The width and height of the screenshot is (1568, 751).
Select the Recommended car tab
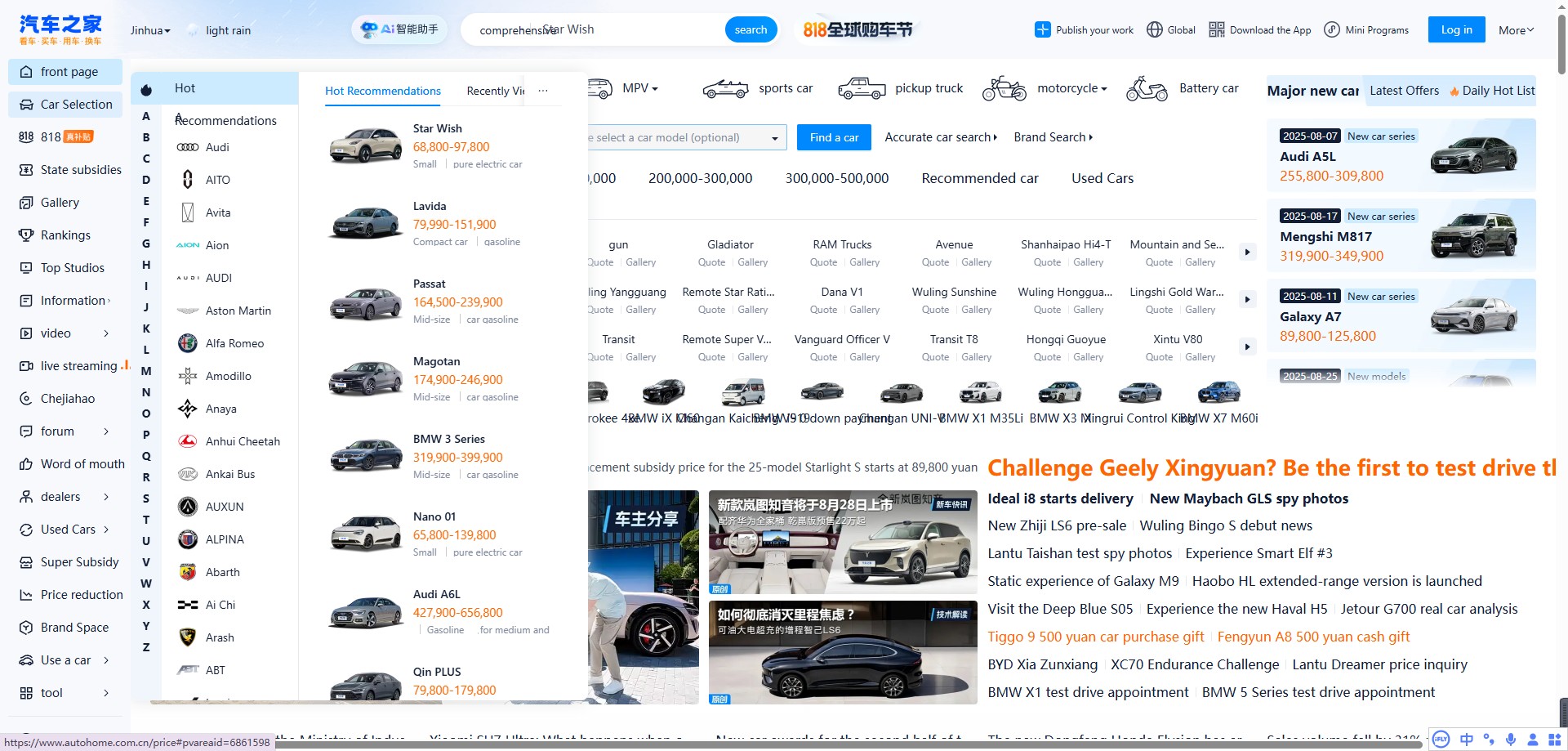click(x=980, y=178)
